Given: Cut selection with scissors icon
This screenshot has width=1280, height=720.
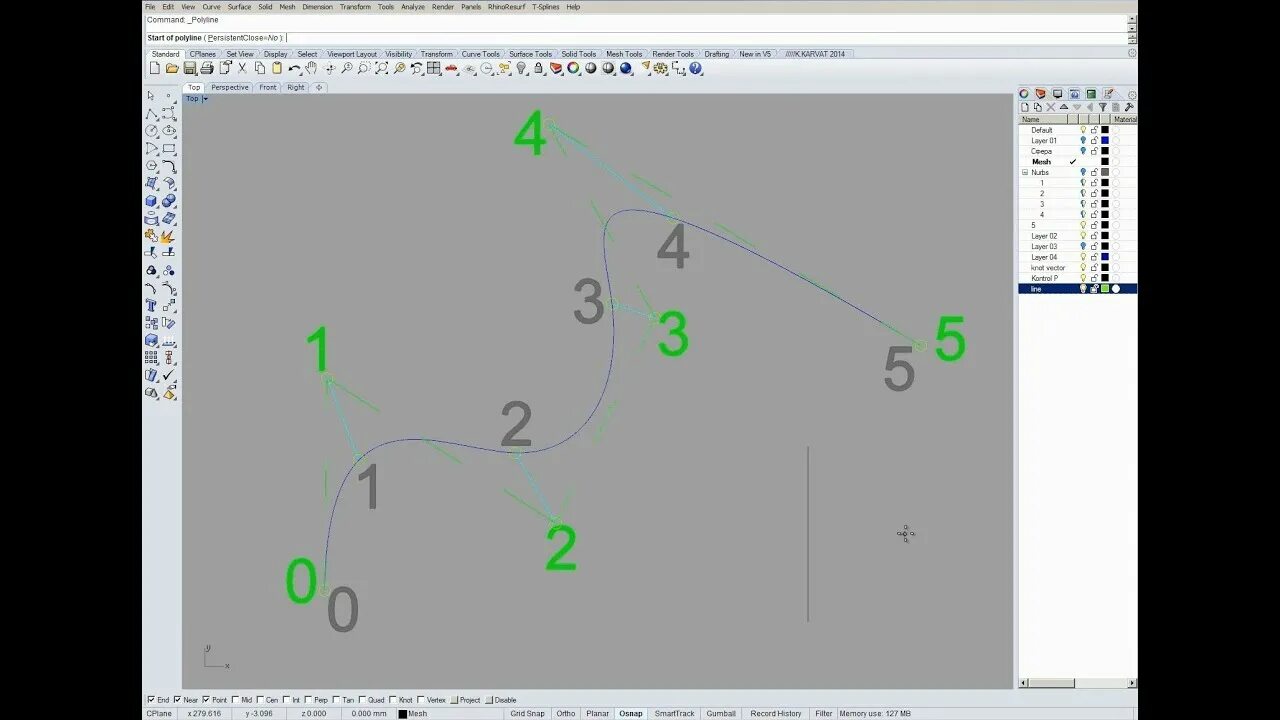Looking at the screenshot, I should [x=242, y=68].
